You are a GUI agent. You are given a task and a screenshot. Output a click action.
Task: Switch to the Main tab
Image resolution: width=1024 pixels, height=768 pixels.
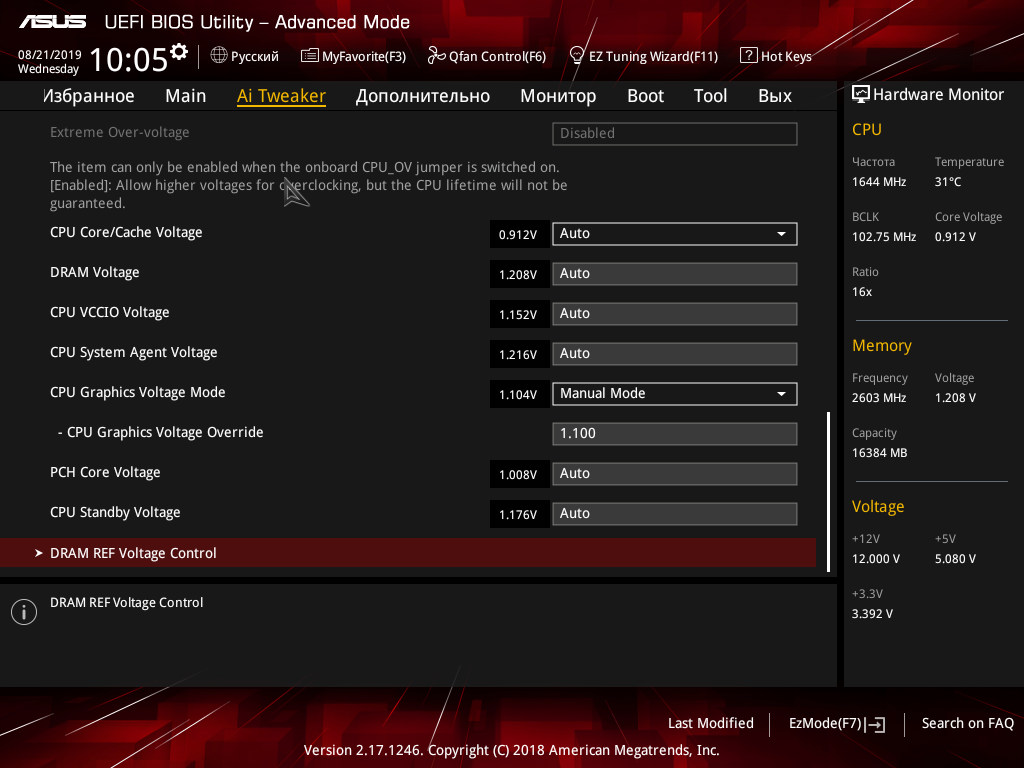(x=185, y=96)
